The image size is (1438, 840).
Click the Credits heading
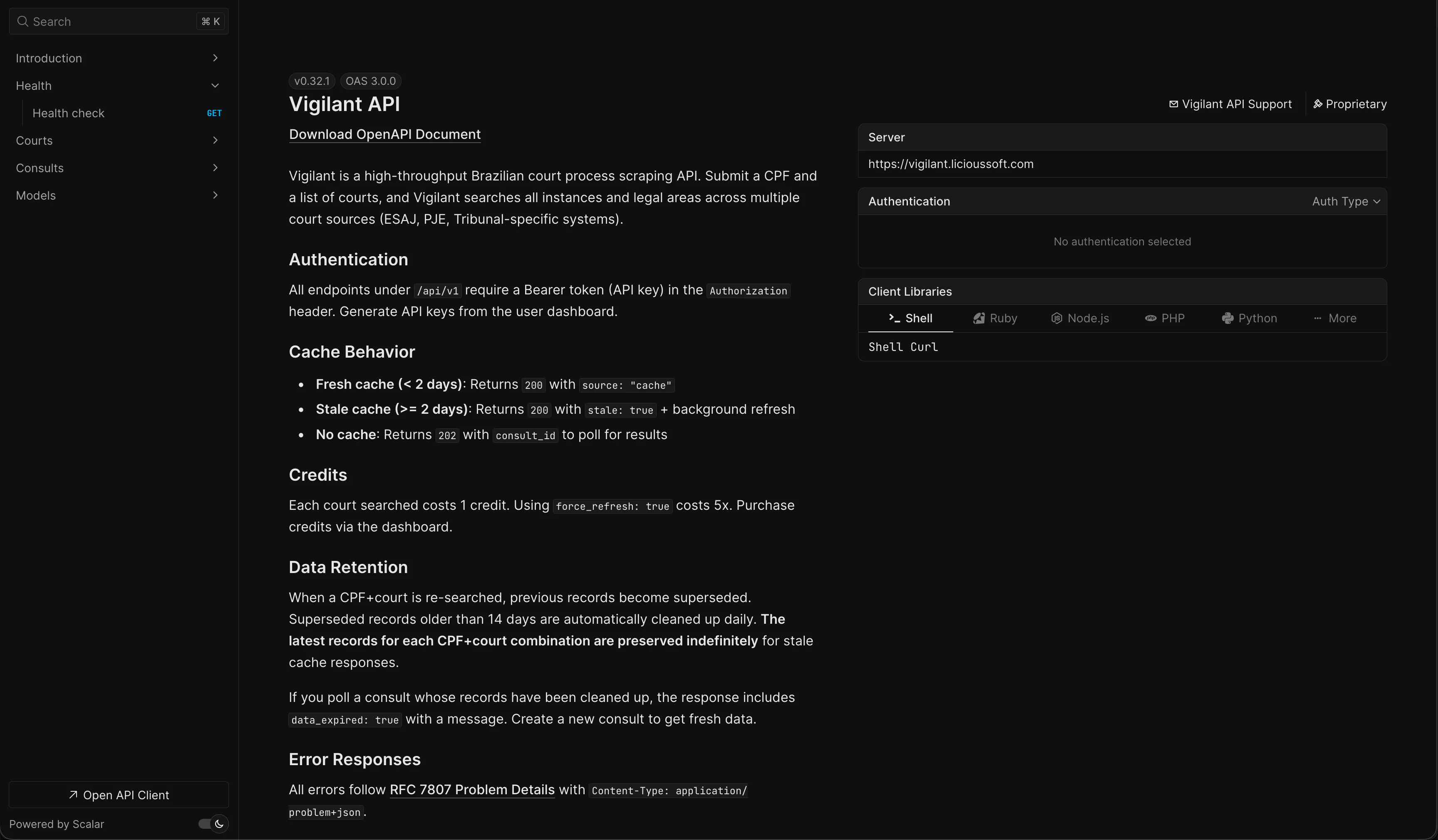[318, 475]
